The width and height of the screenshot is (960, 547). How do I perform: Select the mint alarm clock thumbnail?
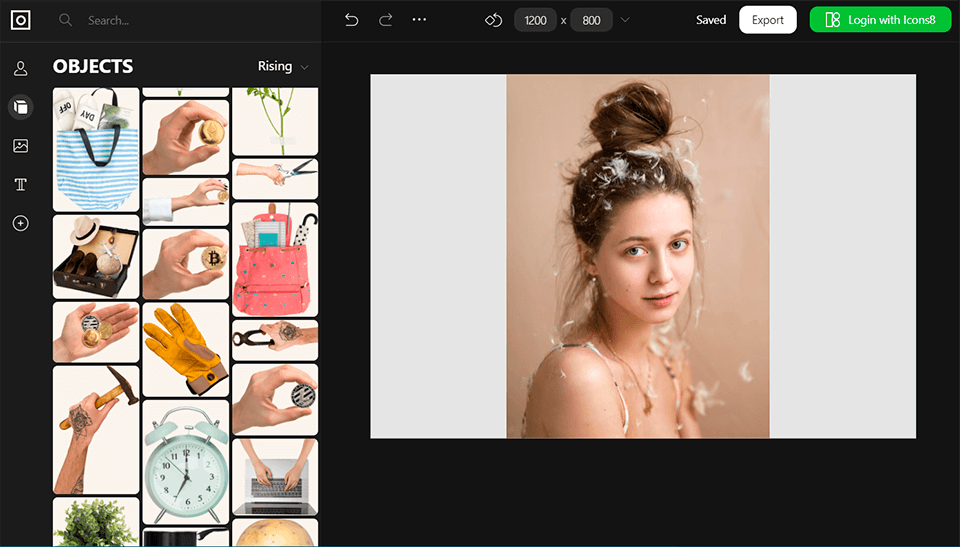coord(186,462)
